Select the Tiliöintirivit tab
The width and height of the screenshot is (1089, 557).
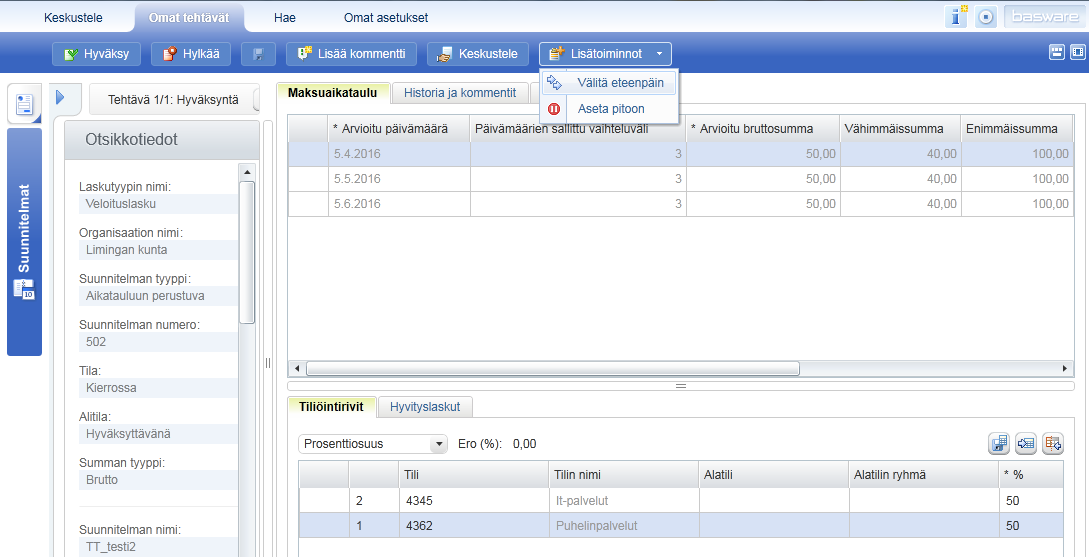[x=331, y=407]
